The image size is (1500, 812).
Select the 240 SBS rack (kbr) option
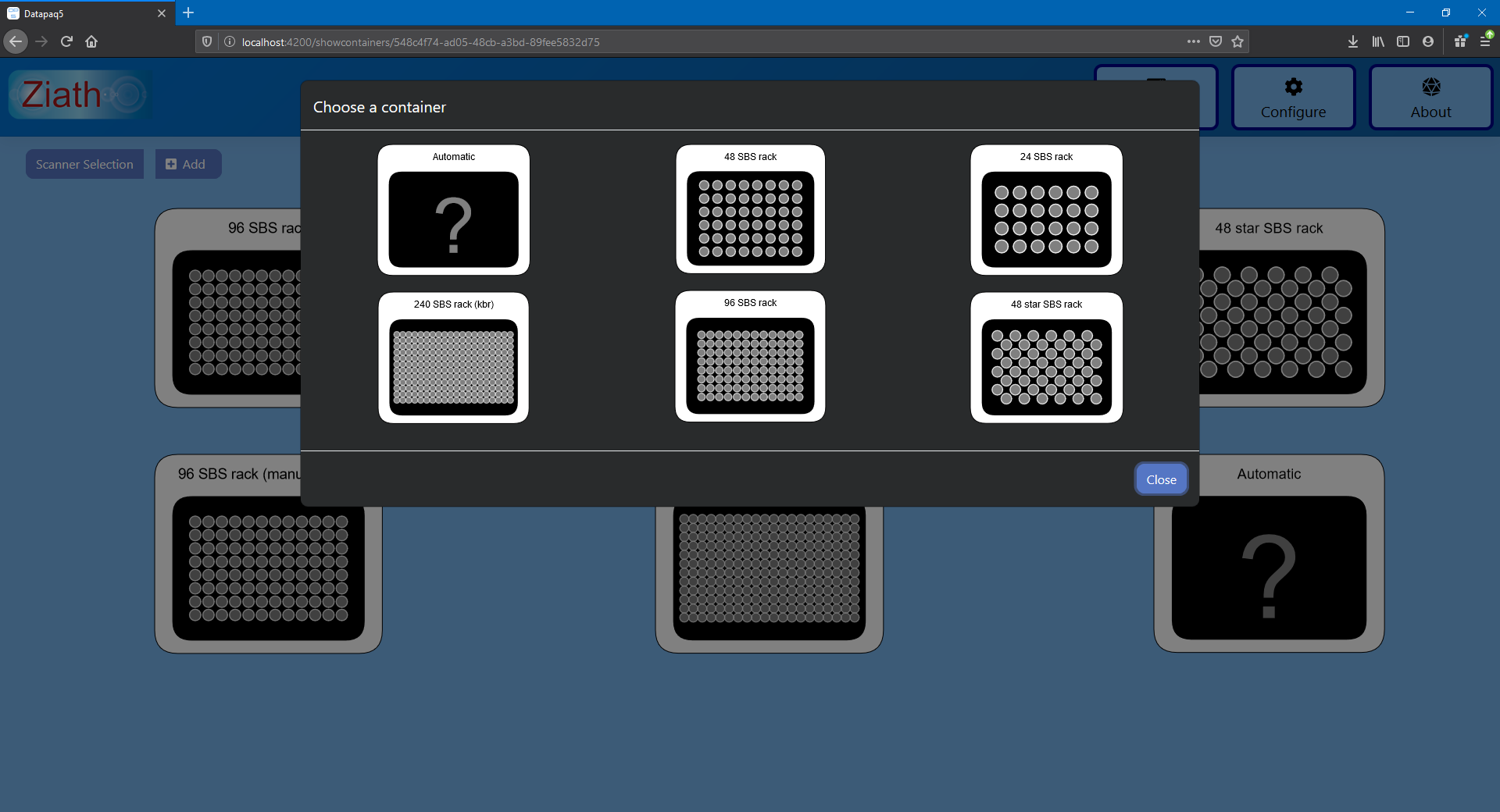(x=453, y=358)
